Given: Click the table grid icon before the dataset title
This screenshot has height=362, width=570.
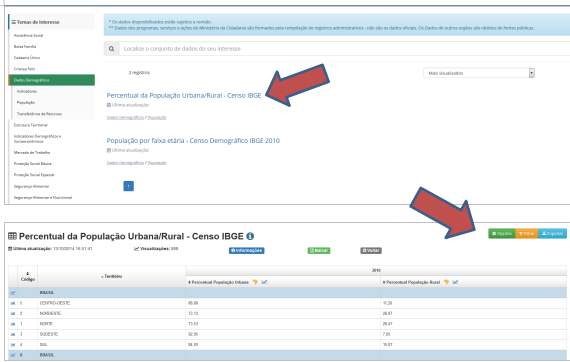Looking at the screenshot, I should pos(12,236).
